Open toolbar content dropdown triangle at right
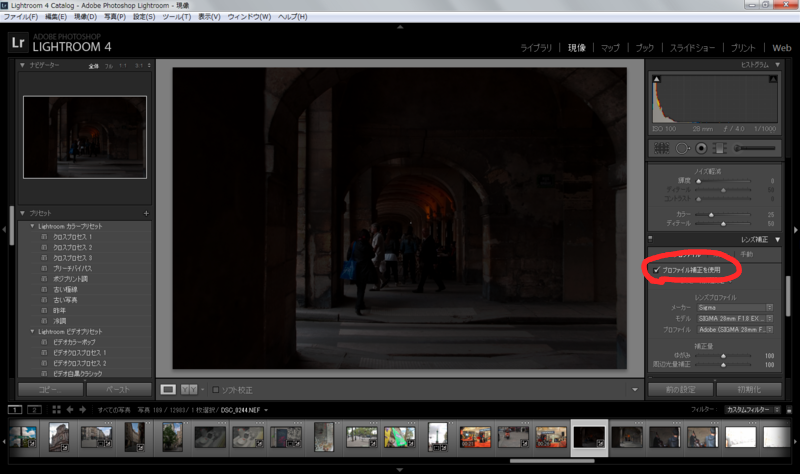This screenshot has height=474, width=800. click(635, 390)
